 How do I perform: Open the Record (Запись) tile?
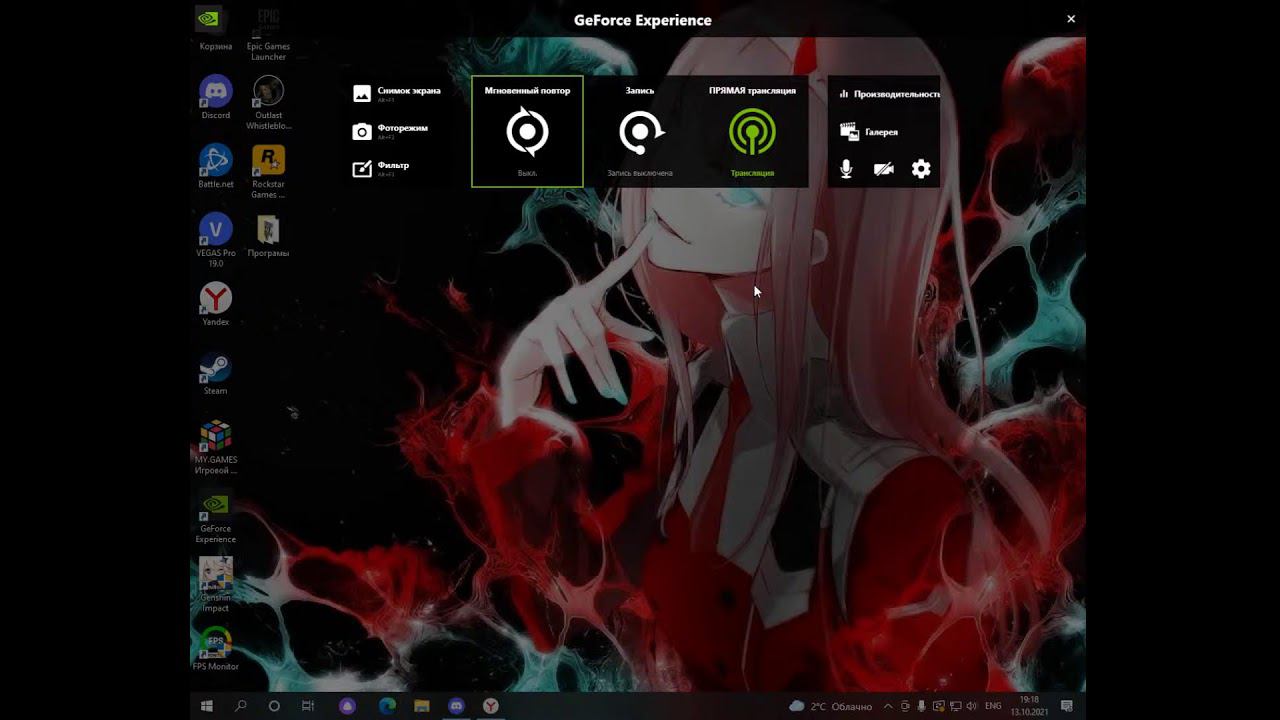(640, 131)
